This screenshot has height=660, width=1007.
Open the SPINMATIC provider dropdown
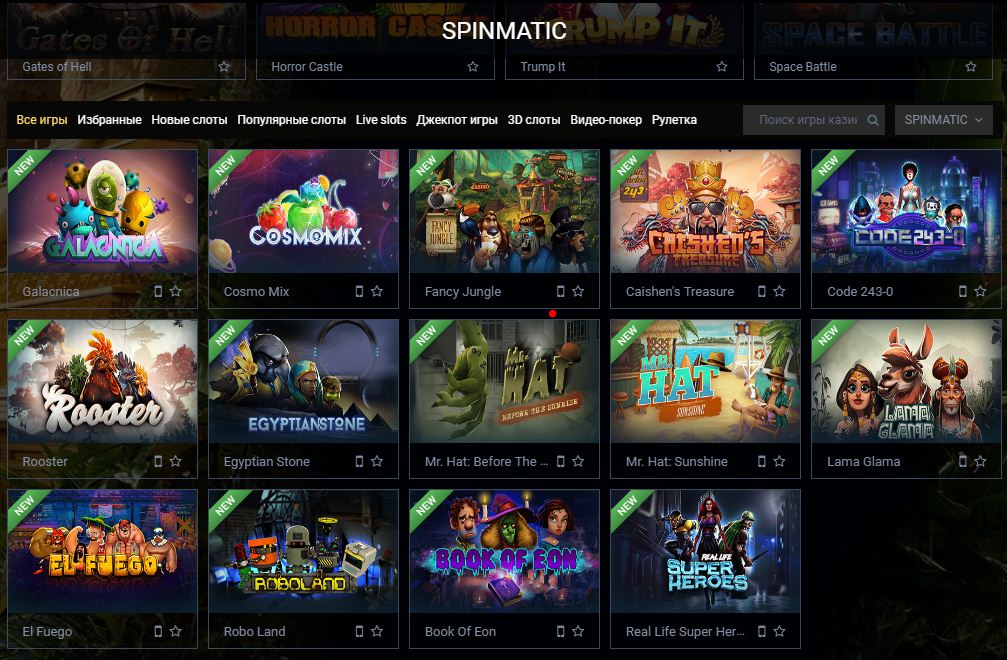click(x=943, y=120)
